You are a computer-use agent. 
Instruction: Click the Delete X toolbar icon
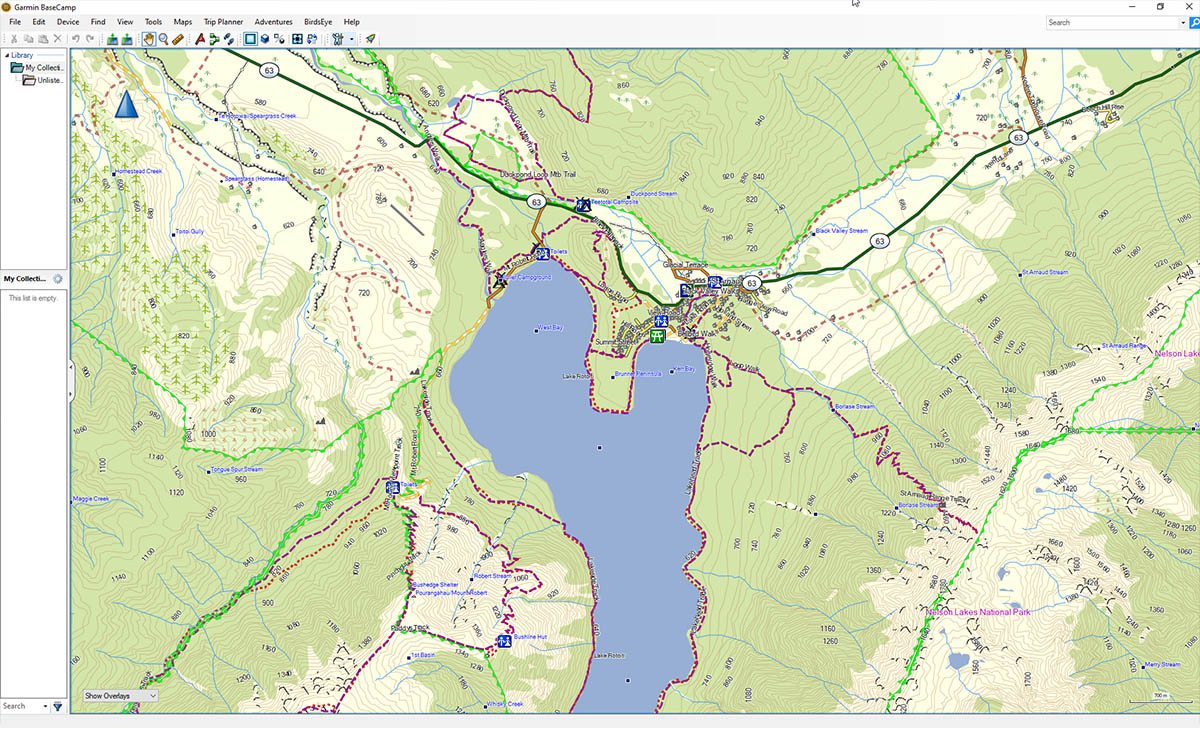tap(57, 39)
